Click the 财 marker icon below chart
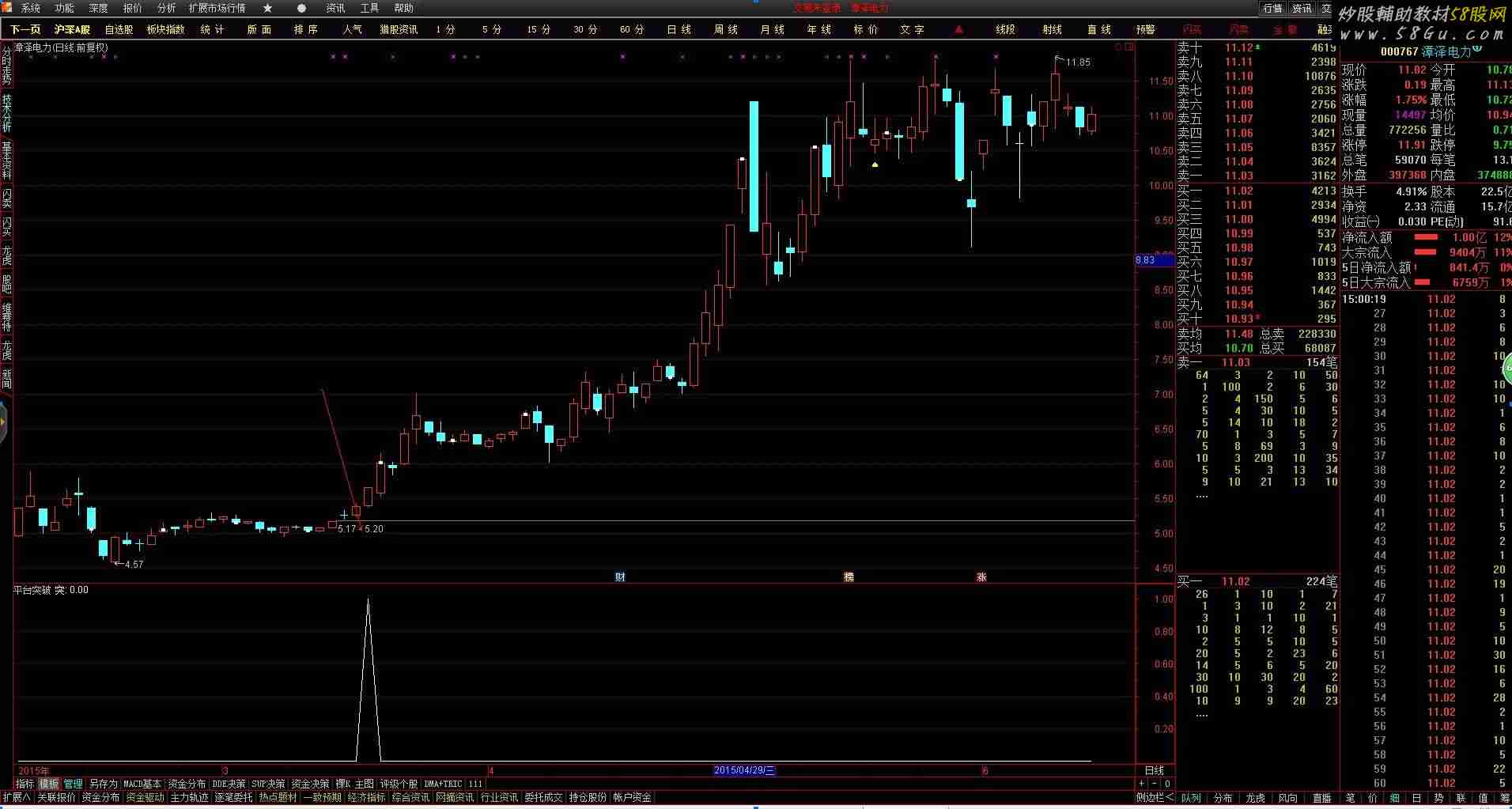Viewport: 1512px width, 809px height. [620, 577]
